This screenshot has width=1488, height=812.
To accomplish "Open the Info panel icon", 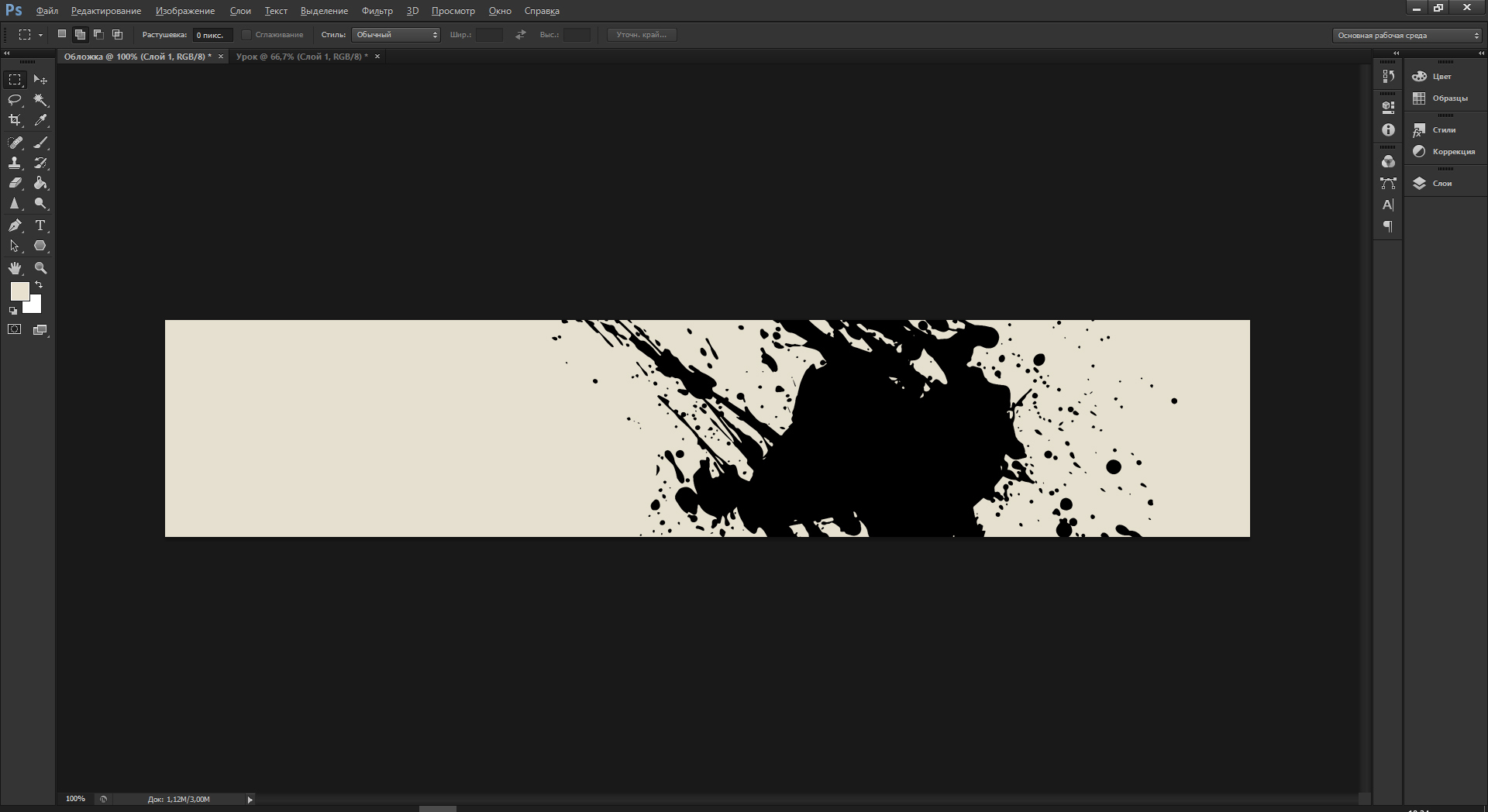I will (x=1388, y=130).
